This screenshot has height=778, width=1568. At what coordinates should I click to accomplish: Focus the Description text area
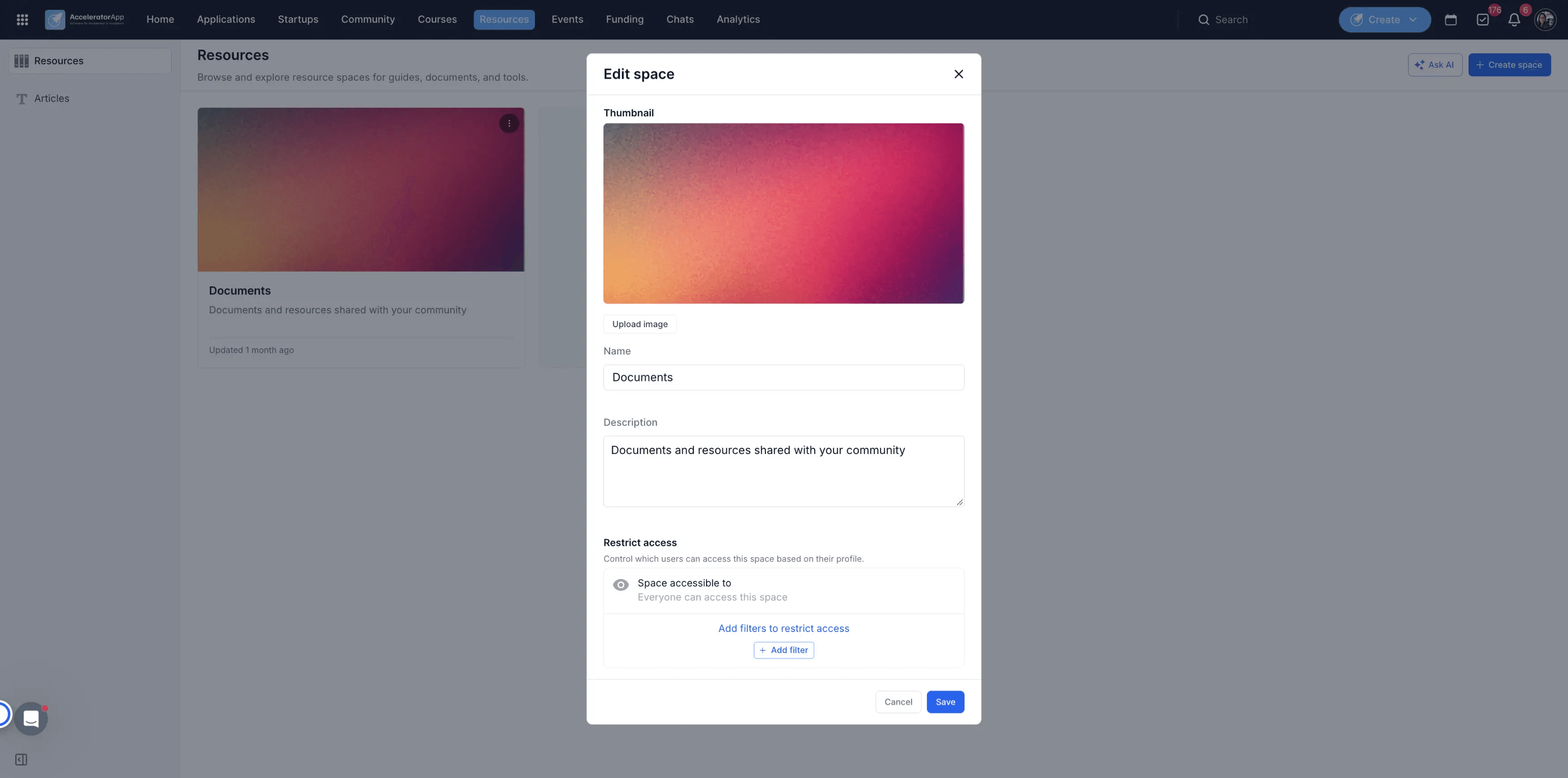pos(784,471)
